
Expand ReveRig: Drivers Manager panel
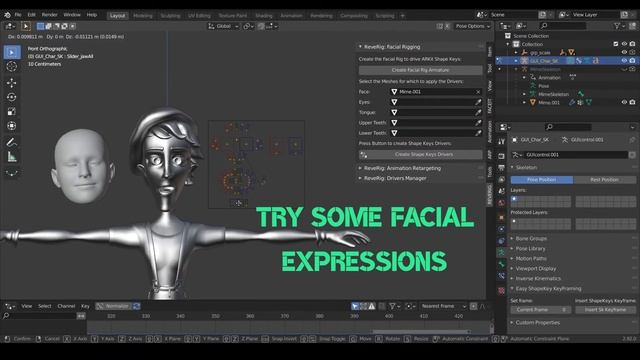click(360, 178)
